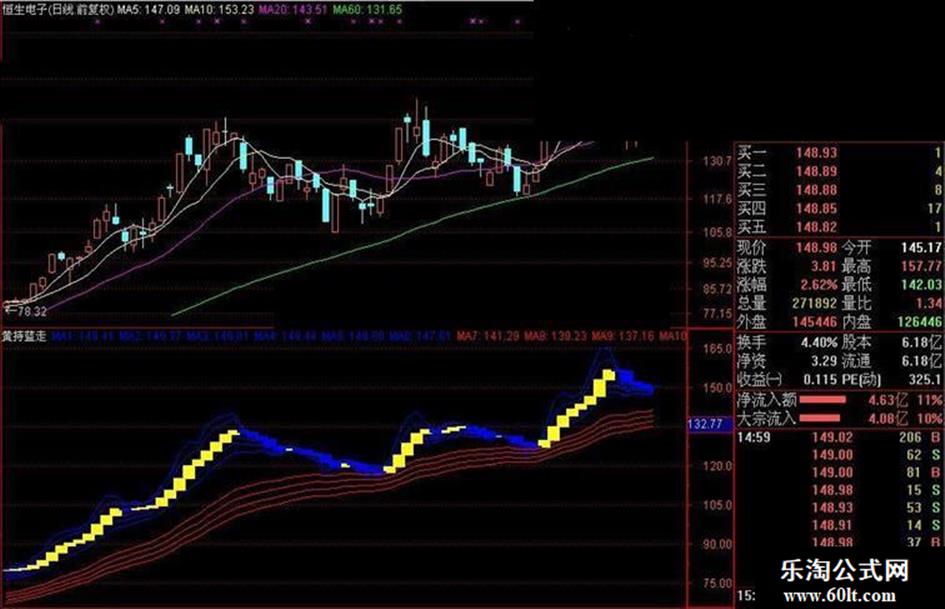
Task: Click the 股本 share capital 6.18亿
Action: click(922, 342)
